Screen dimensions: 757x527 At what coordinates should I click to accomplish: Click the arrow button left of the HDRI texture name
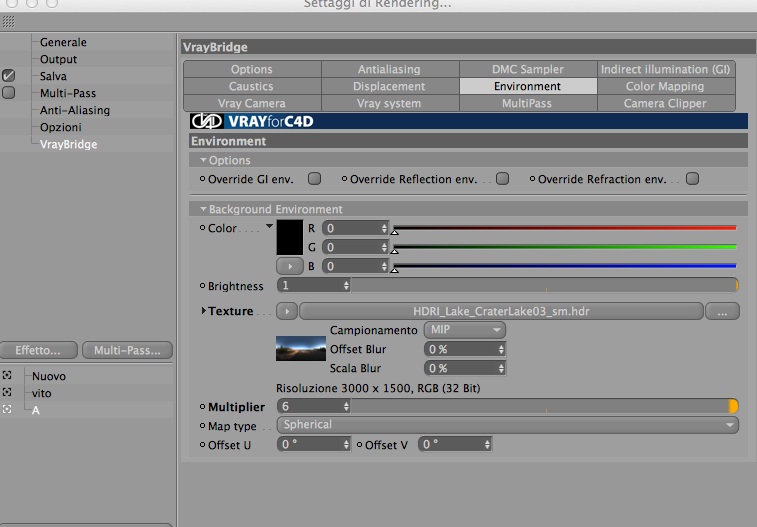pos(287,311)
